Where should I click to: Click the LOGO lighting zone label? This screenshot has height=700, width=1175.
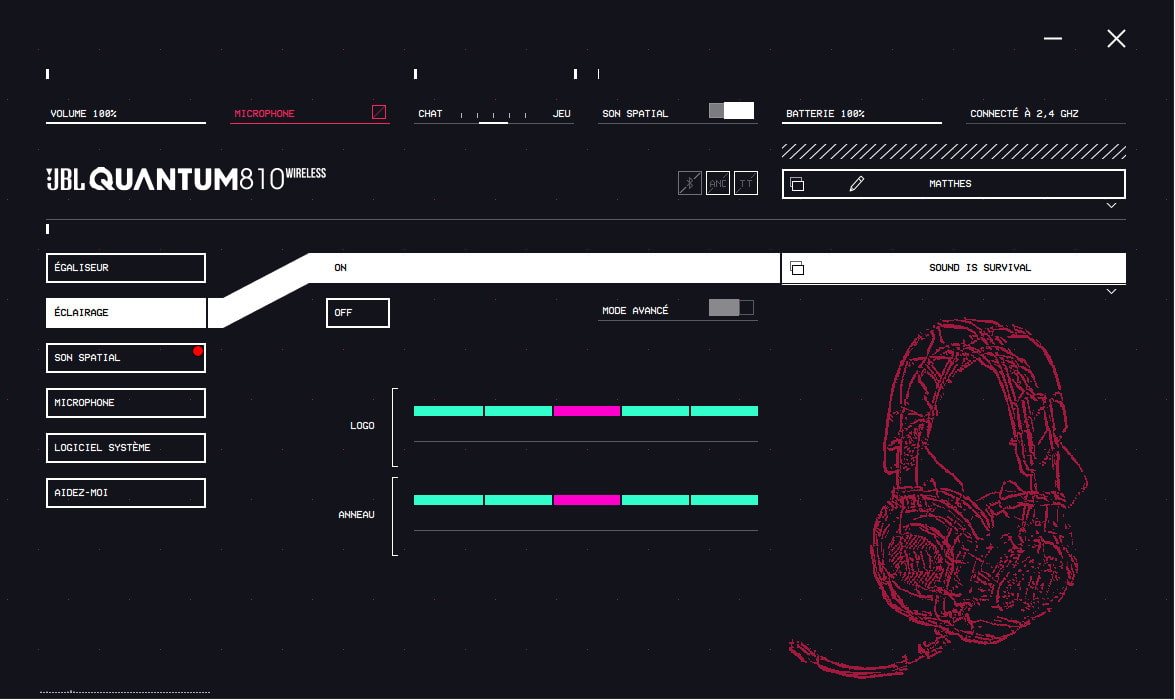tap(362, 426)
